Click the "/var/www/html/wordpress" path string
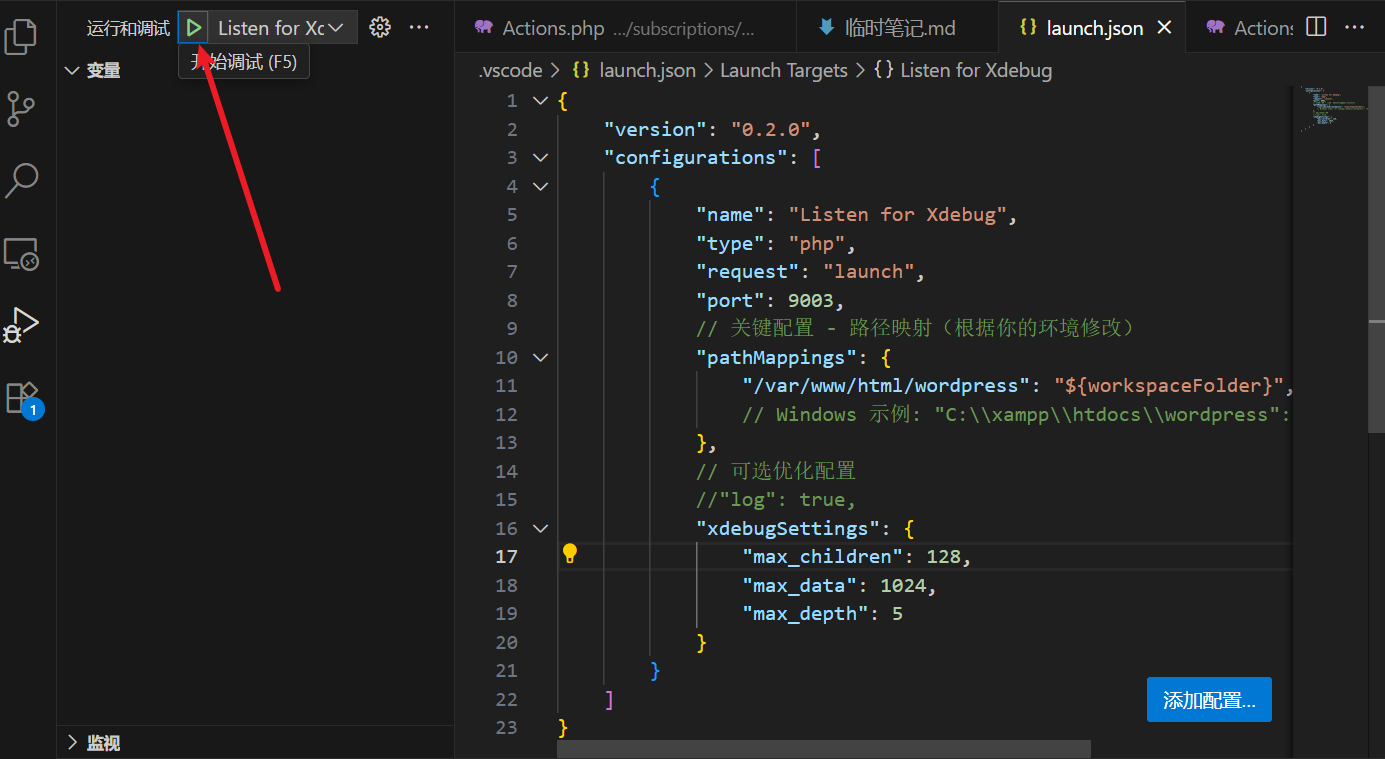This screenshot has height=759, width=1385. [x=885, y=386]
